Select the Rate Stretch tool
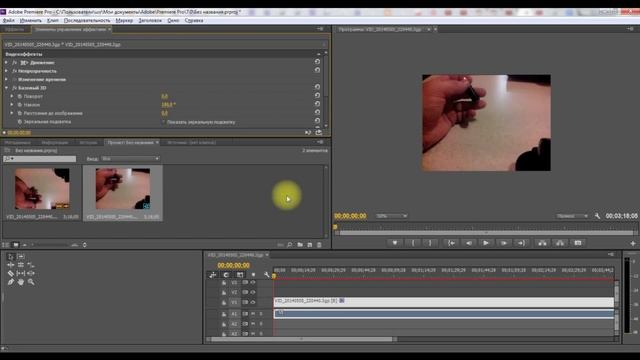 [x=31, y=265]
